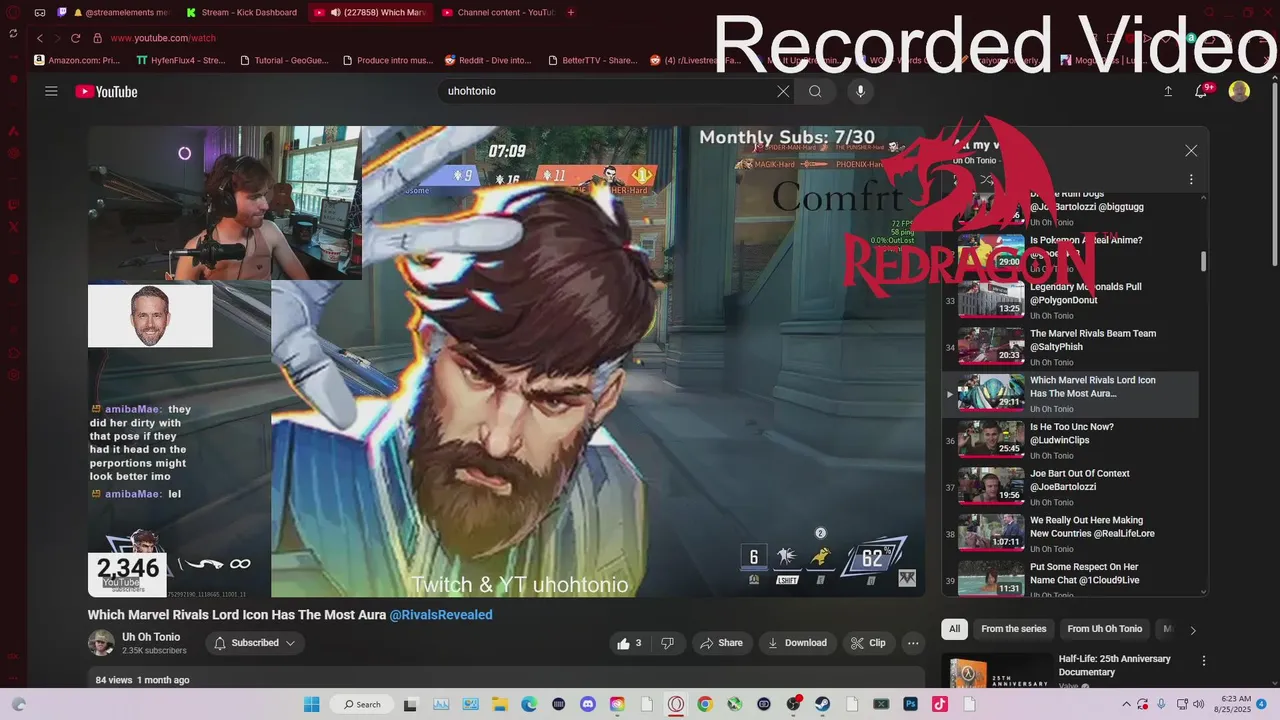This screenshot has height=720, width=1280.
Task: Start voice search with the microphone icon
Action: tap(860, 91)
